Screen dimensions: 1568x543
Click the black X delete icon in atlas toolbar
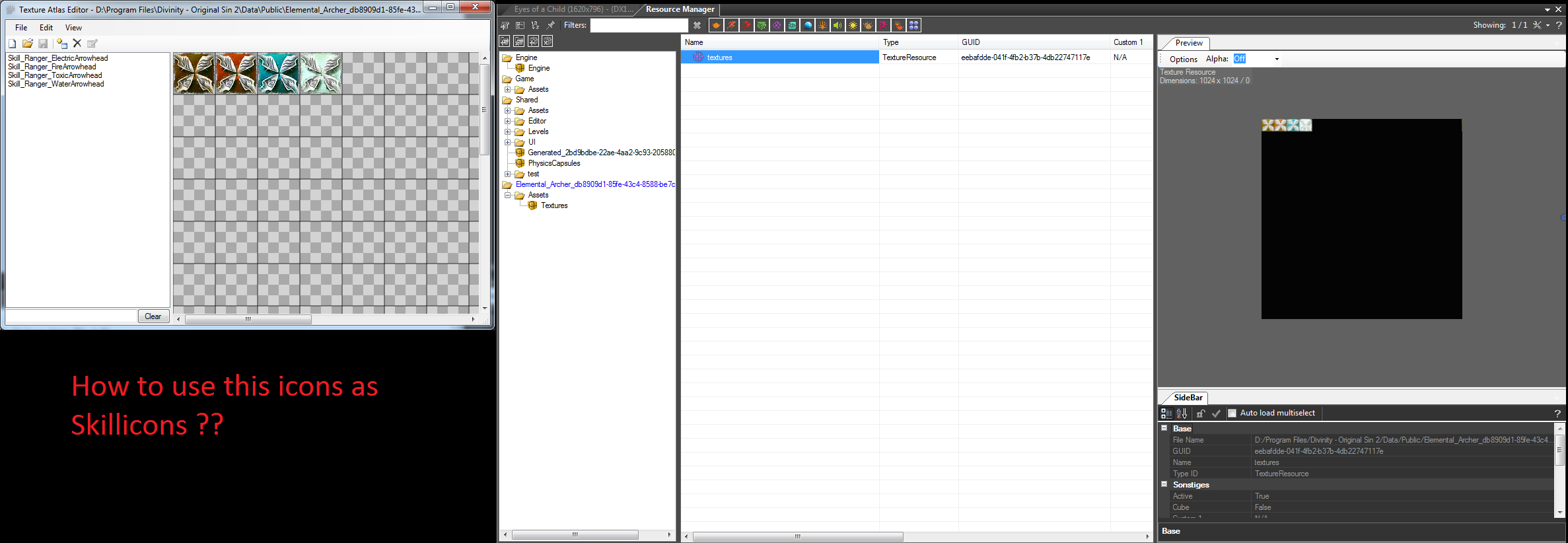click(77, 44)
